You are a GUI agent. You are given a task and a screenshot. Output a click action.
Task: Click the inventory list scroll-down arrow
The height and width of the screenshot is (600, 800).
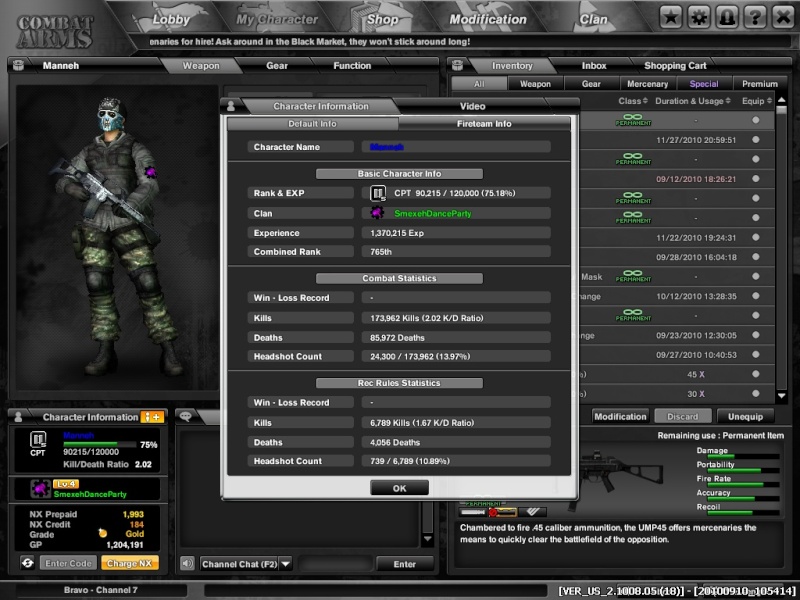click(781, 395)
